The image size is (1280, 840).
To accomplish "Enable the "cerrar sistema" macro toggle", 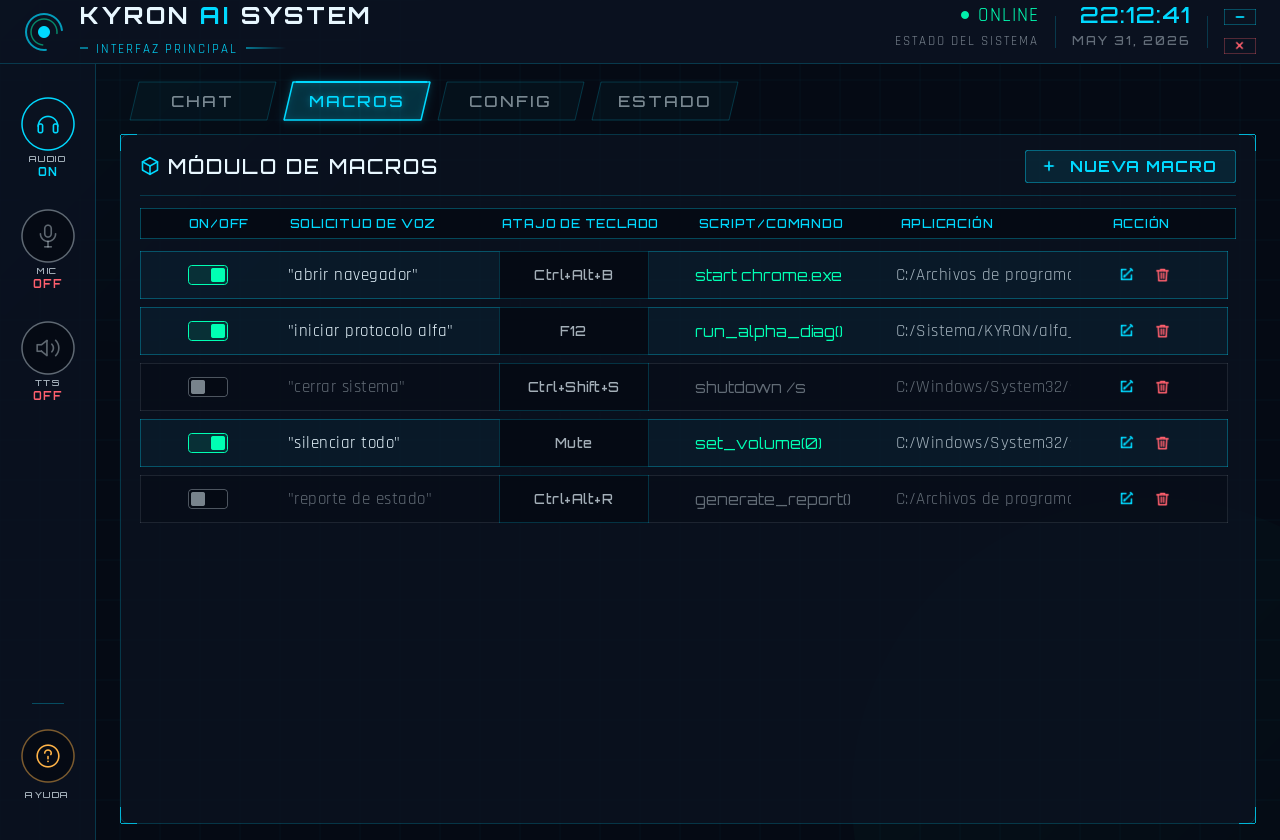I will tap(208, 387).
